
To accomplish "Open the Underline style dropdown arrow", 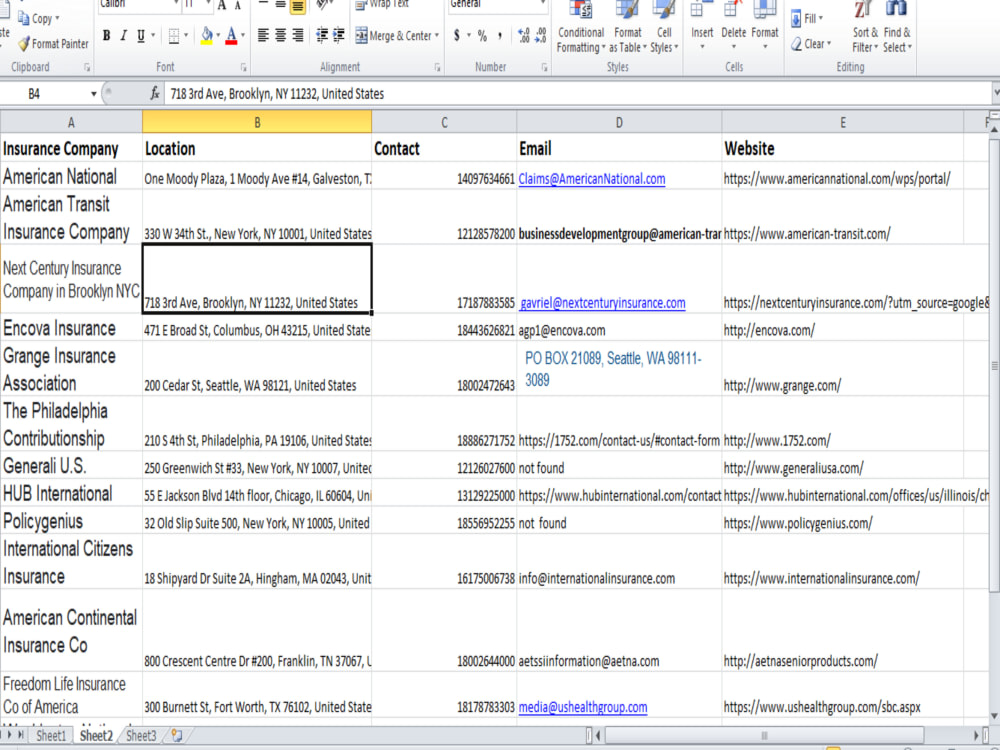I will click(x=153, y=36).
